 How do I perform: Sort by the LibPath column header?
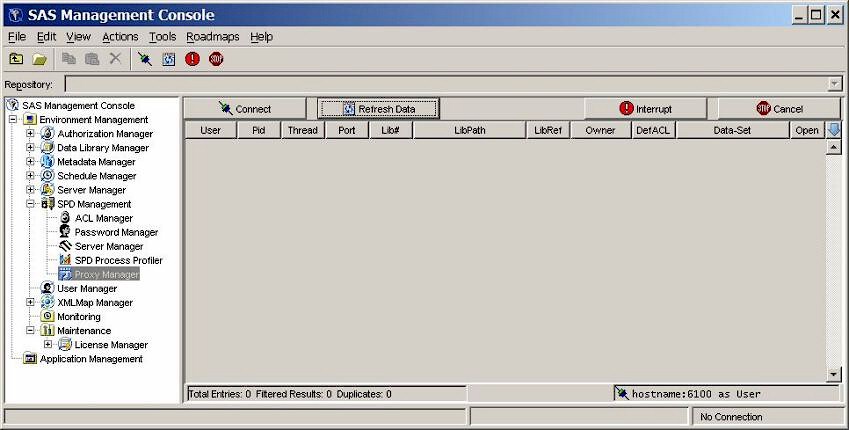[469, 131]
